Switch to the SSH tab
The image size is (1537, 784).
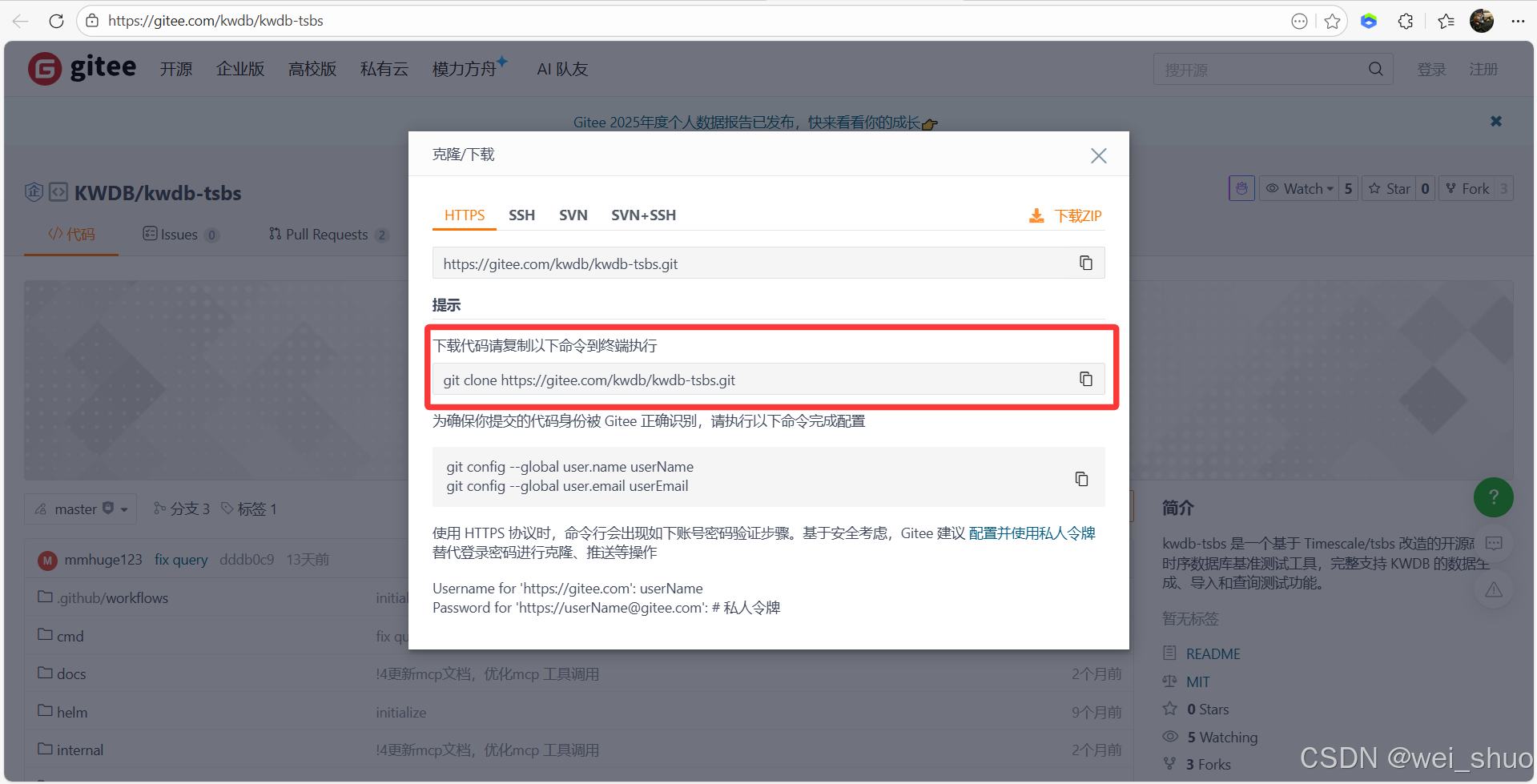click(521, 215)
